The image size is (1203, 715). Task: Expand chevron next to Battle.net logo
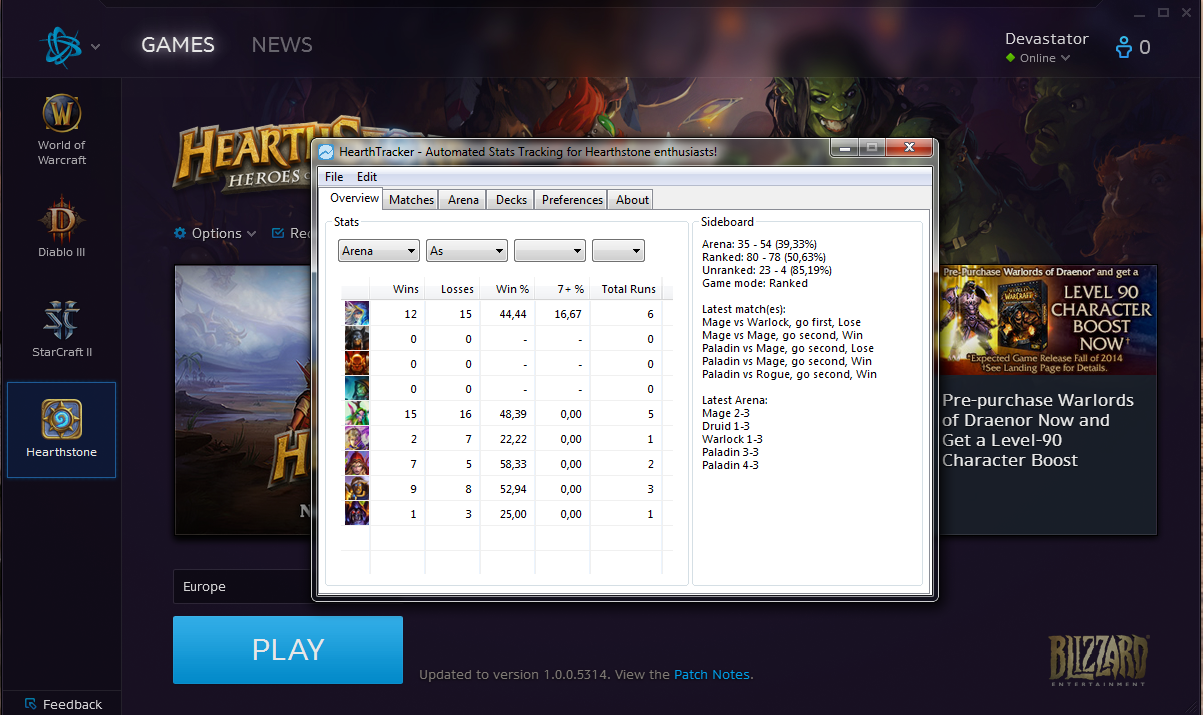[96, 46]
